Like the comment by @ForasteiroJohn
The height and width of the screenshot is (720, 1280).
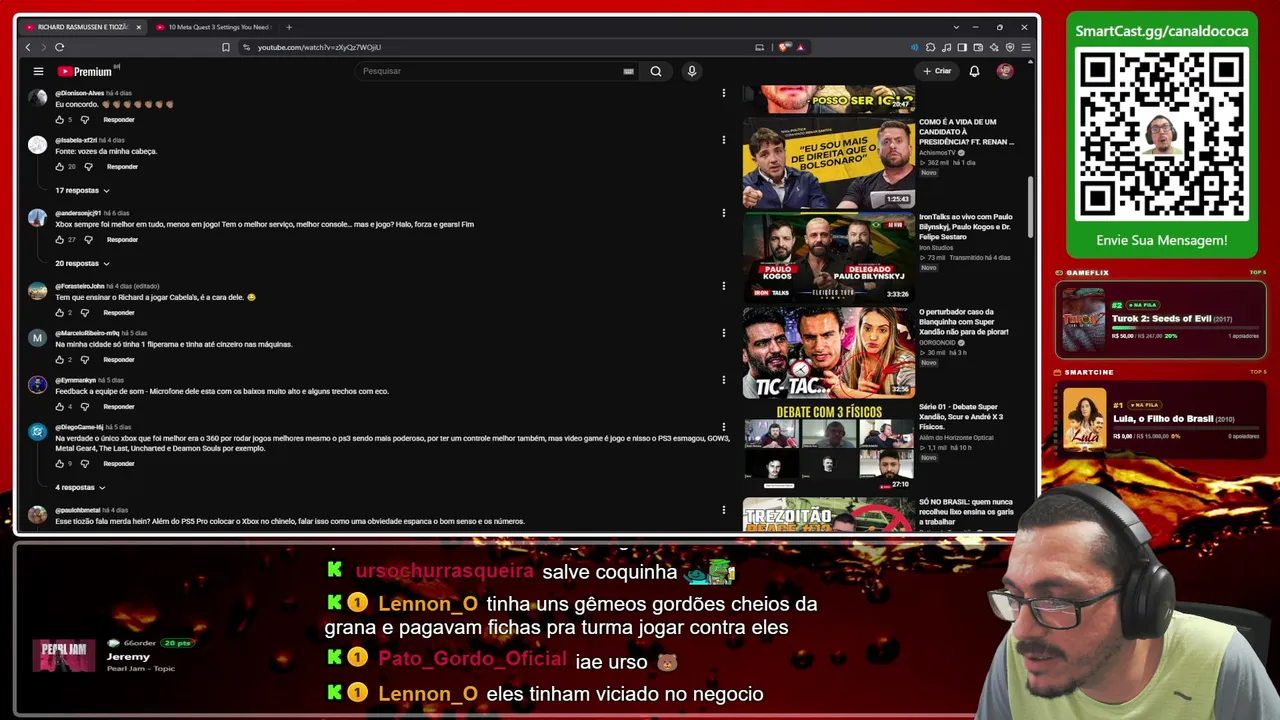pyautogui.click(x=59, y=313)
